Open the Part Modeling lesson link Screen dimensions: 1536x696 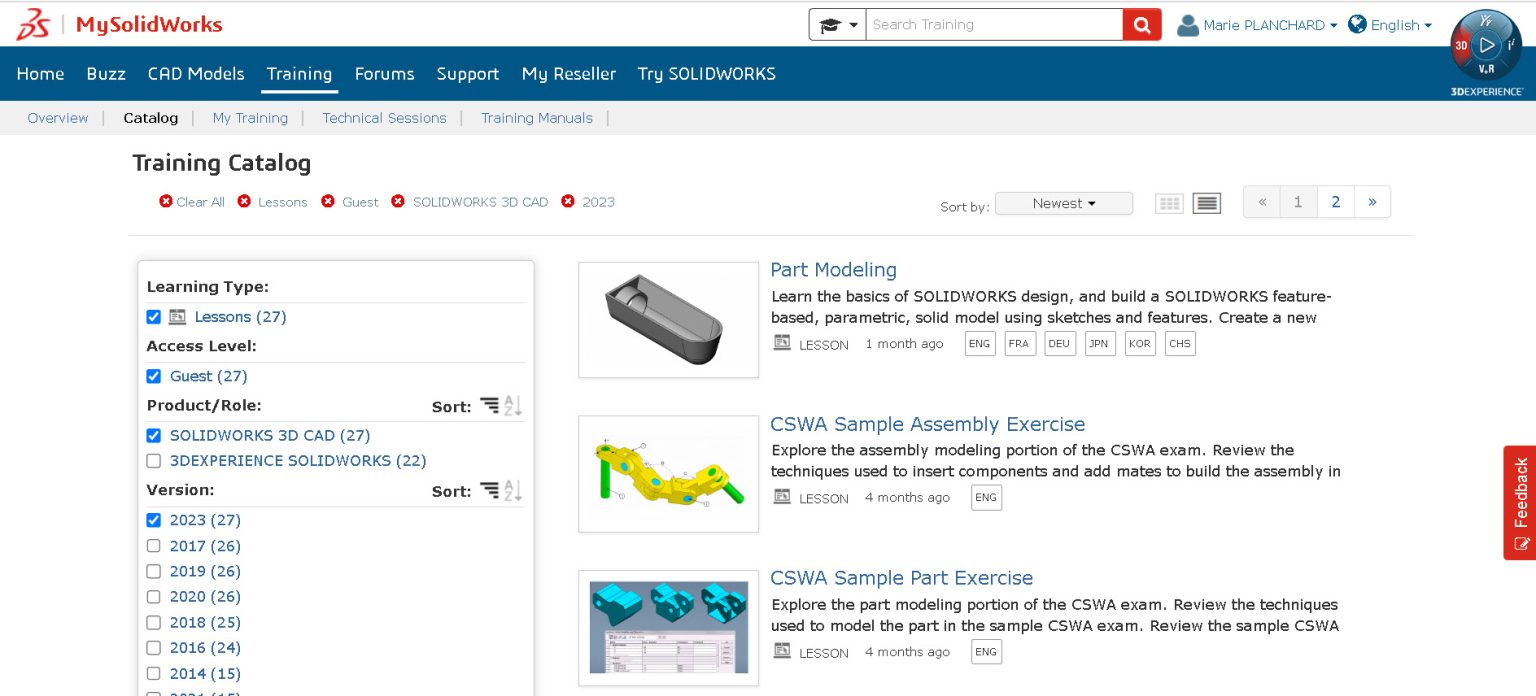click(833, 269)
